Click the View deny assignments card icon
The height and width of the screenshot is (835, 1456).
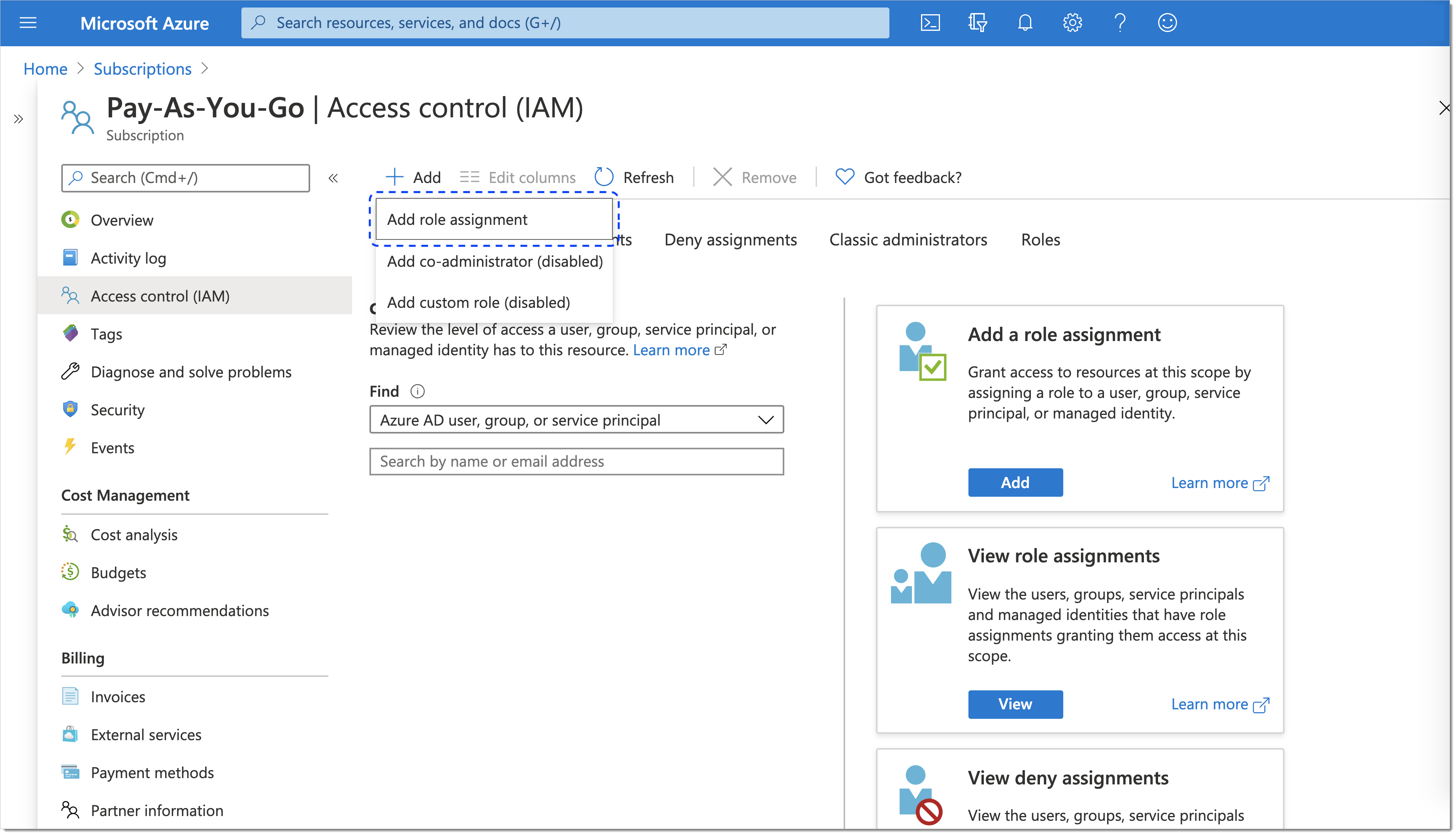[921, 795]
